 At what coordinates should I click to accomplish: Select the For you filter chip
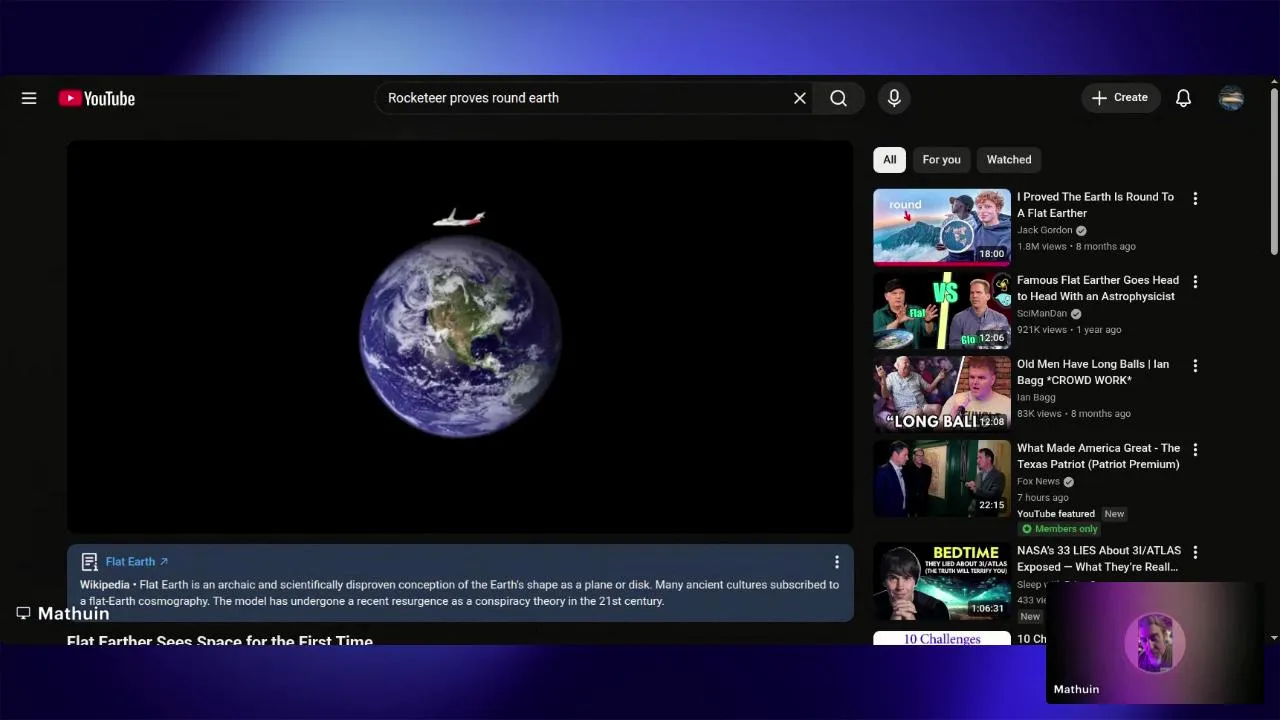coord(941,160)
